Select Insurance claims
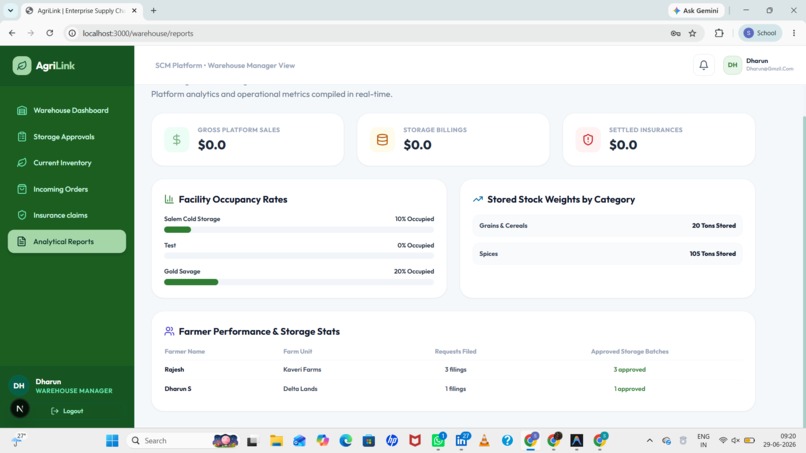 coord(67,215)
